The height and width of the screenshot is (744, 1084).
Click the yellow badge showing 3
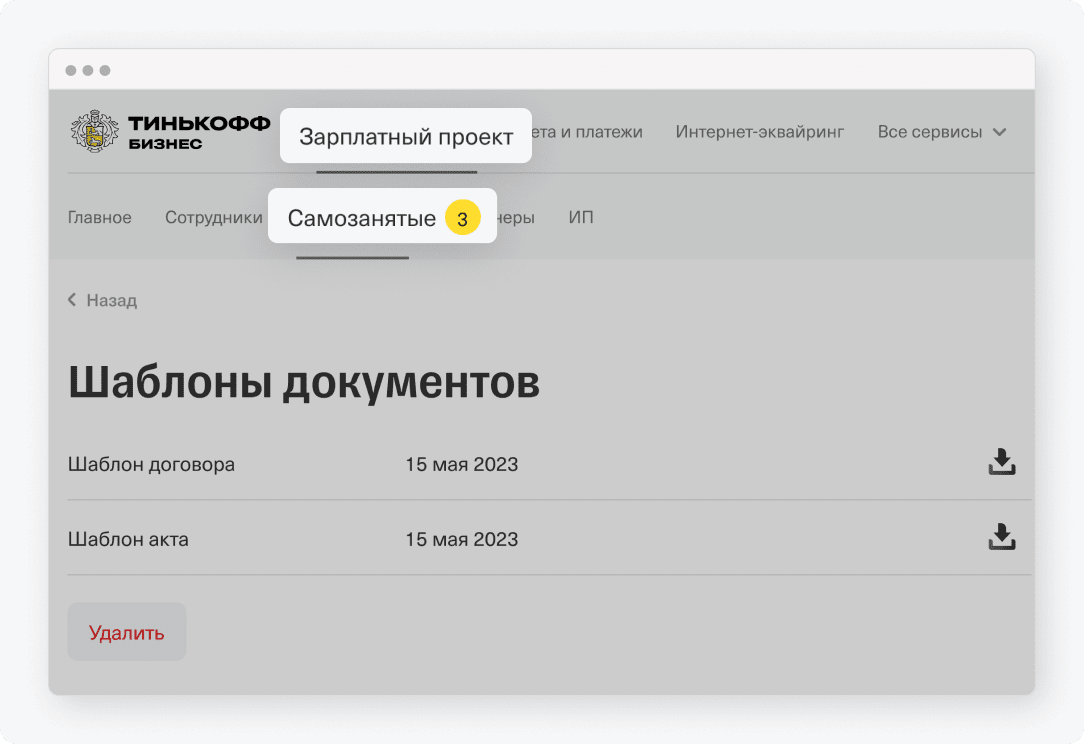coord(462,218)
